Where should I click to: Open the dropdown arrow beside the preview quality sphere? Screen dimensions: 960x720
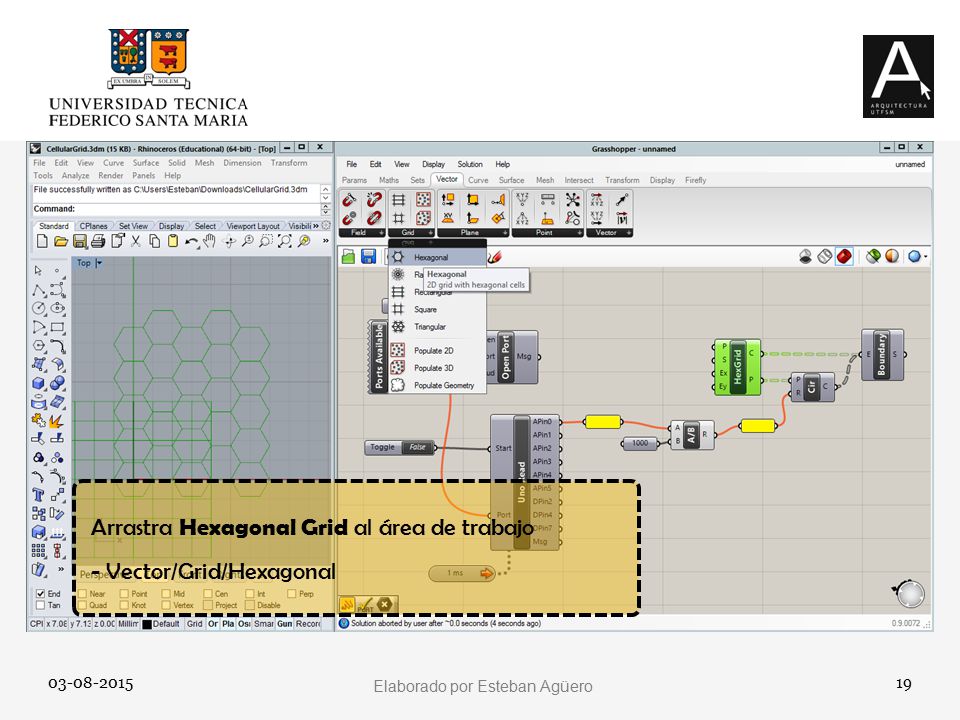tap(925, 257)
